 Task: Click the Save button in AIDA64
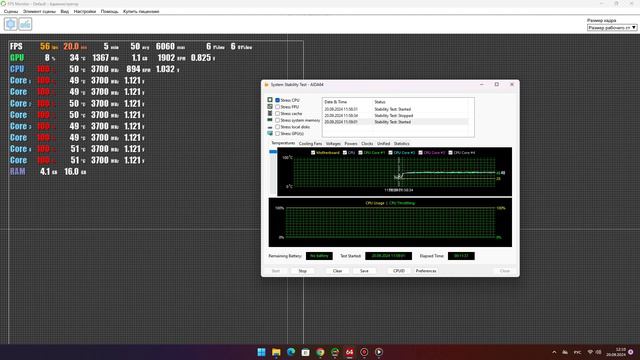coord(364,271)
